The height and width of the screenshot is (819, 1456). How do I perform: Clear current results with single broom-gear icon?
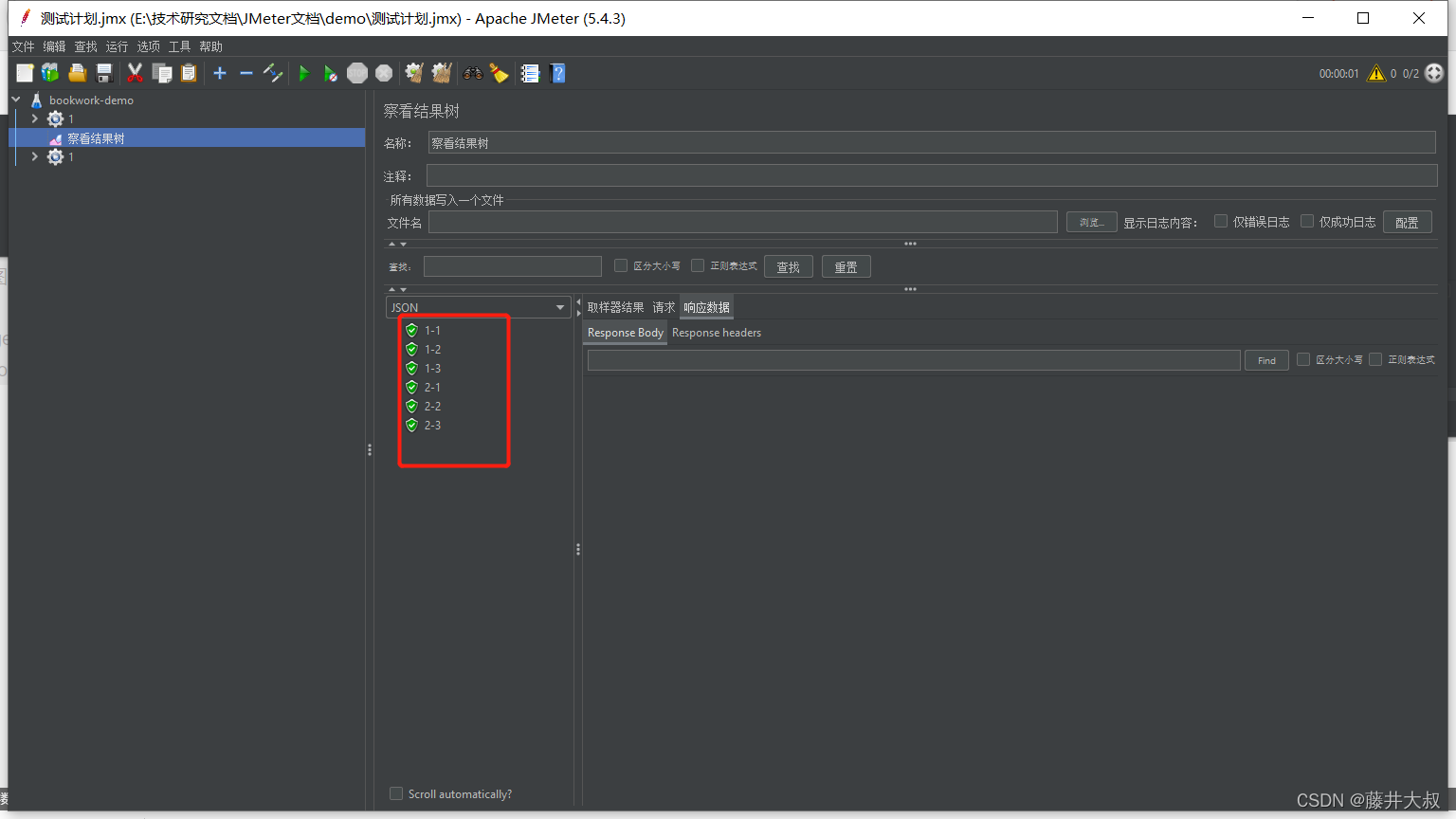coord(414,73)
